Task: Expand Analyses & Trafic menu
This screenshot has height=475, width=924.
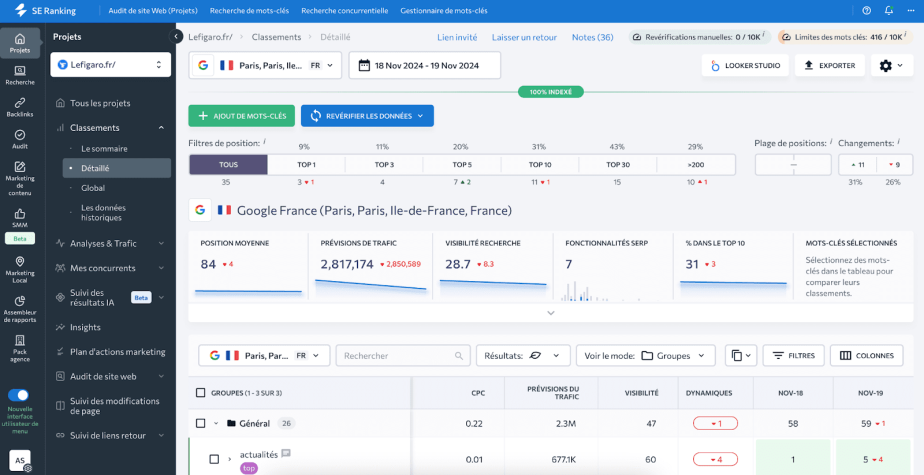Action: [x=111, y=243]
